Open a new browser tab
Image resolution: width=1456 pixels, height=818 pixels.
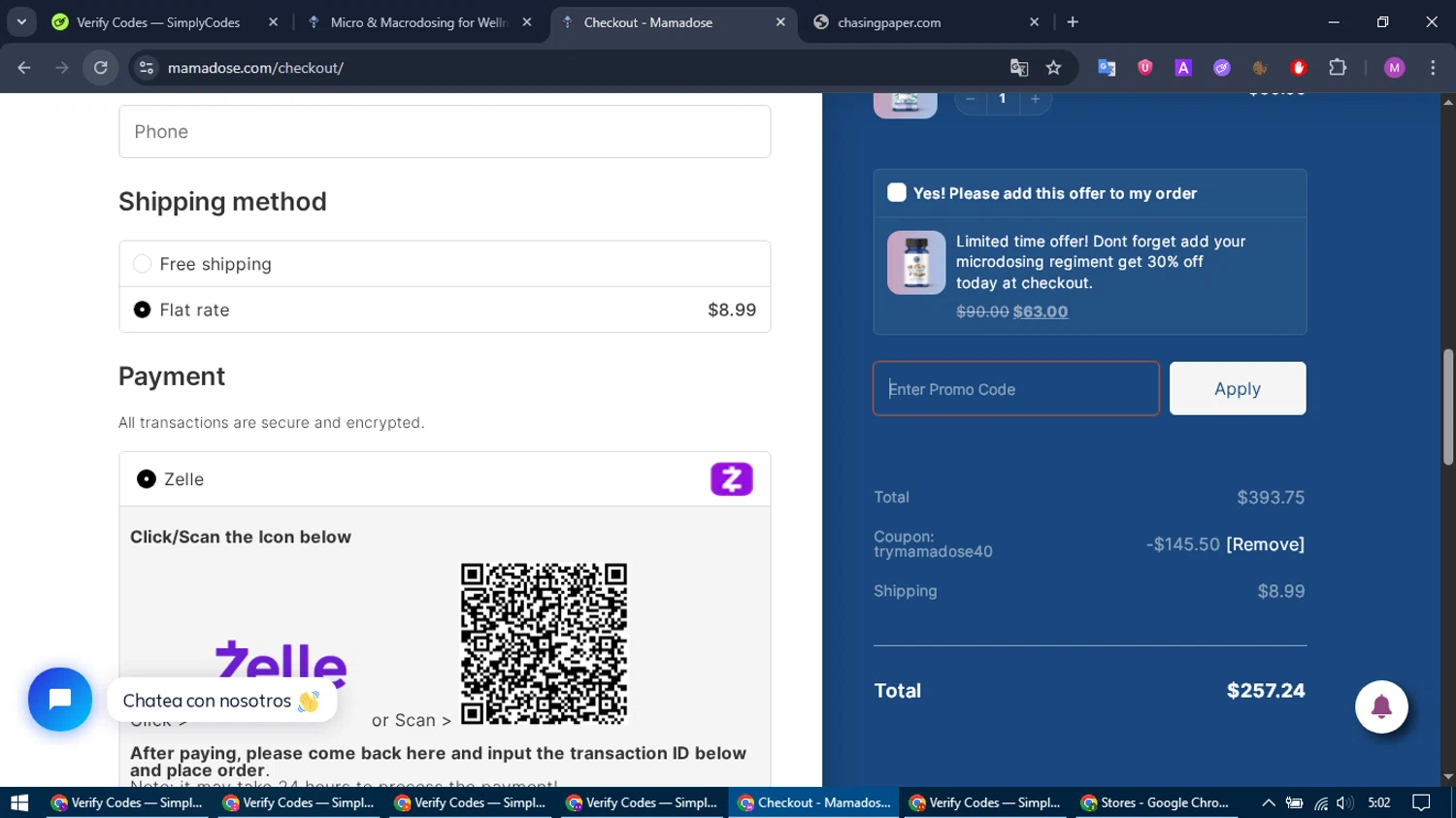(x=1073, y=22)
